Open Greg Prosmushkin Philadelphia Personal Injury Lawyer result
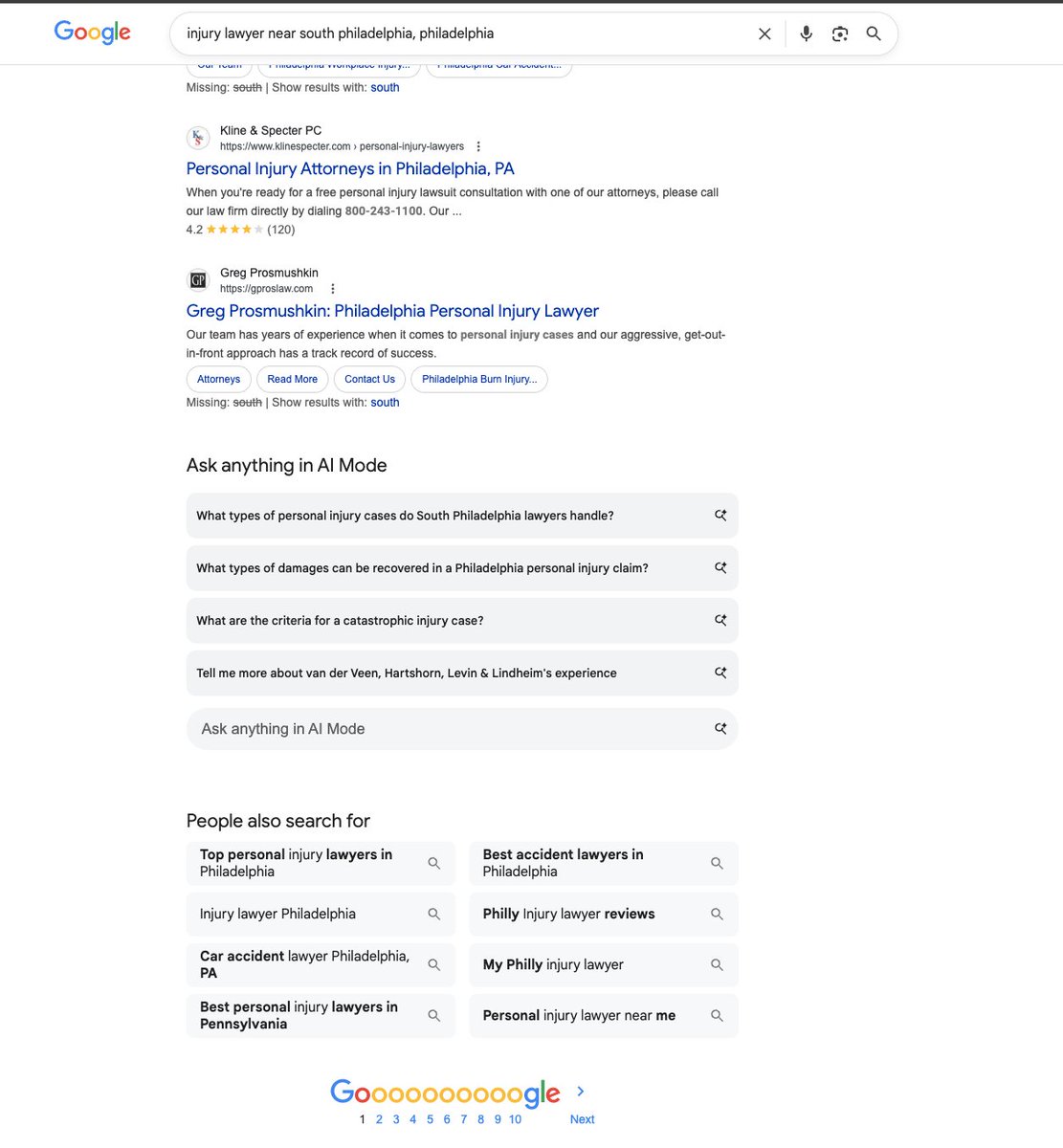This screenshot has width=1063, height=1148. 392,311
